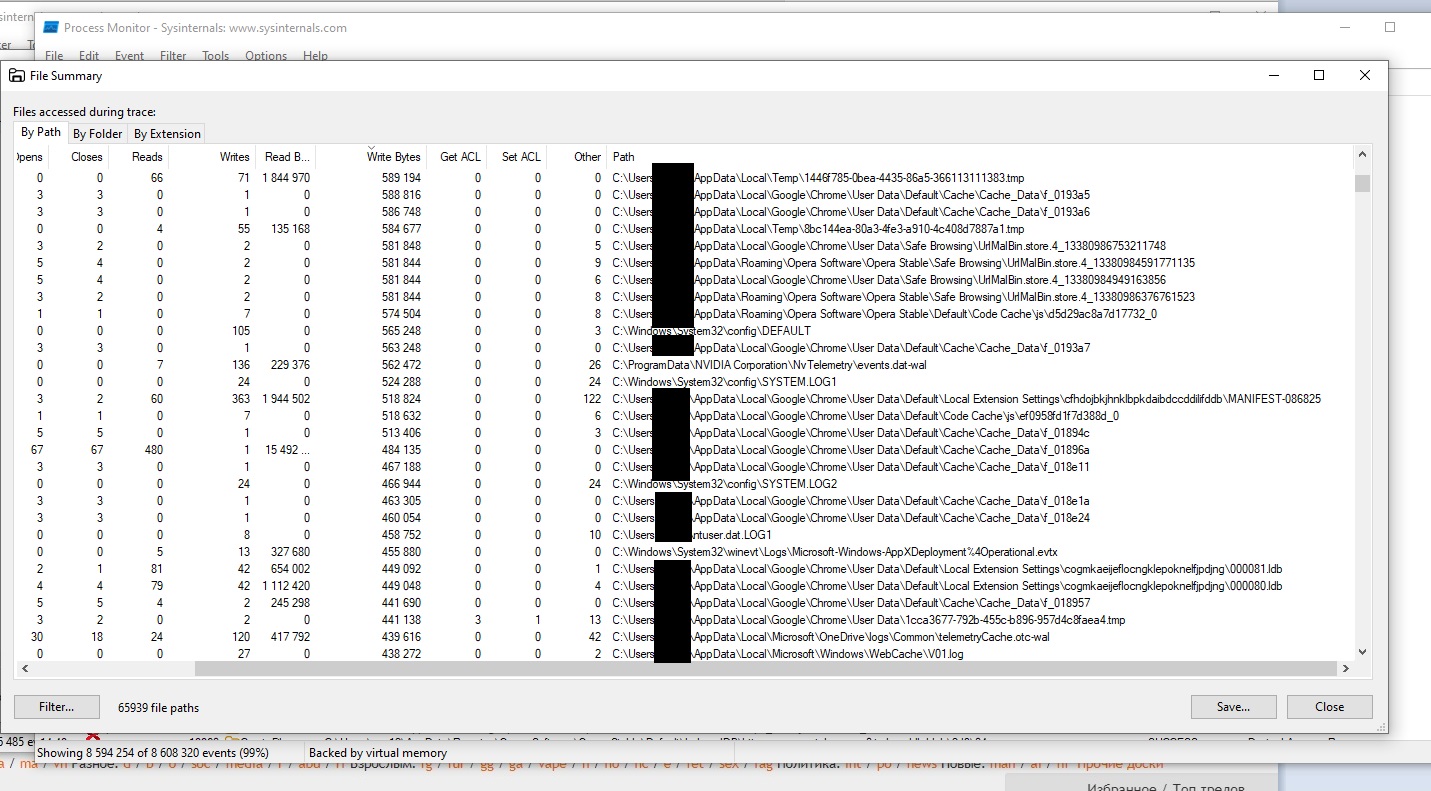Select the WebCache V01.log row

coord(683,654)
